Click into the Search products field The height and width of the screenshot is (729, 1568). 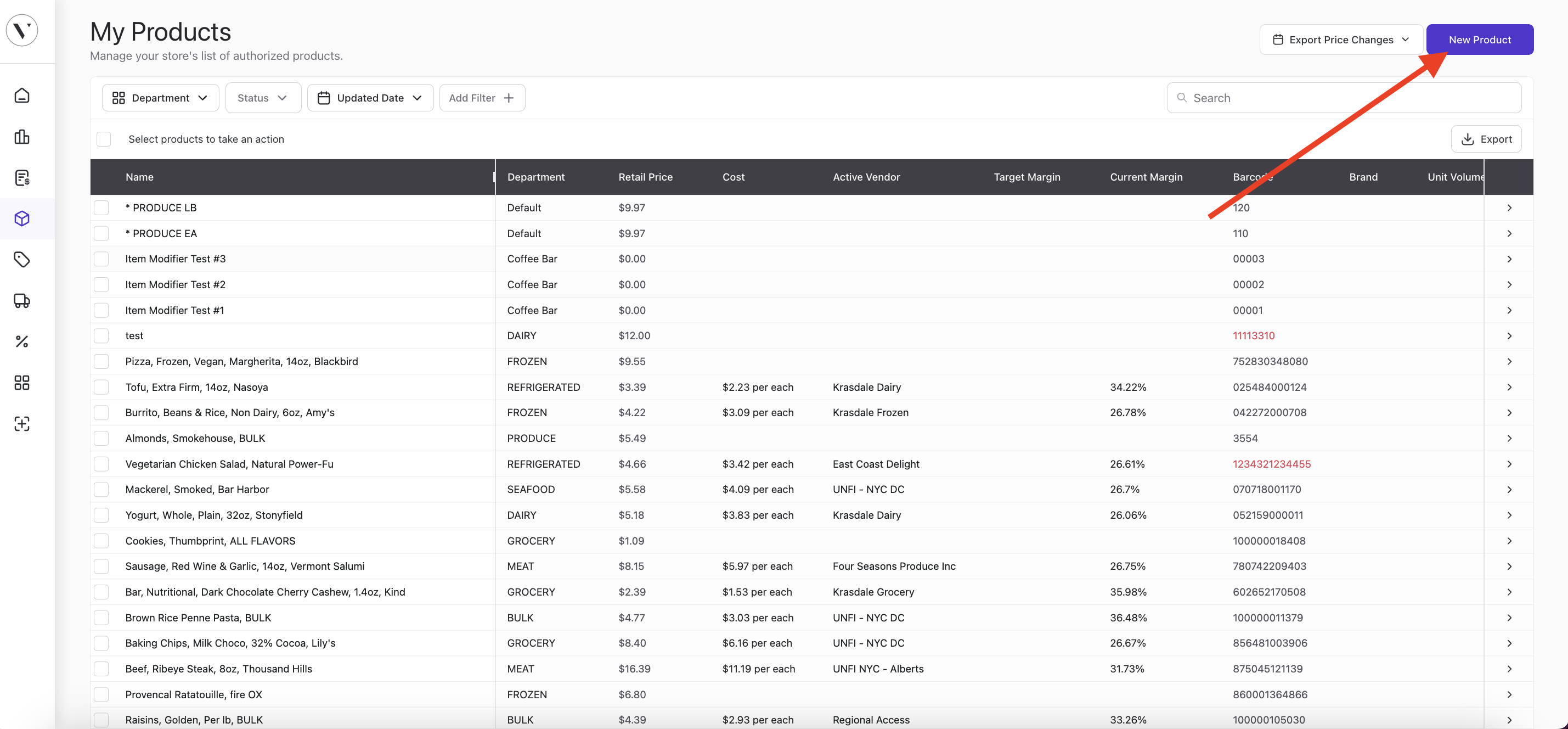coord(1344,98)
